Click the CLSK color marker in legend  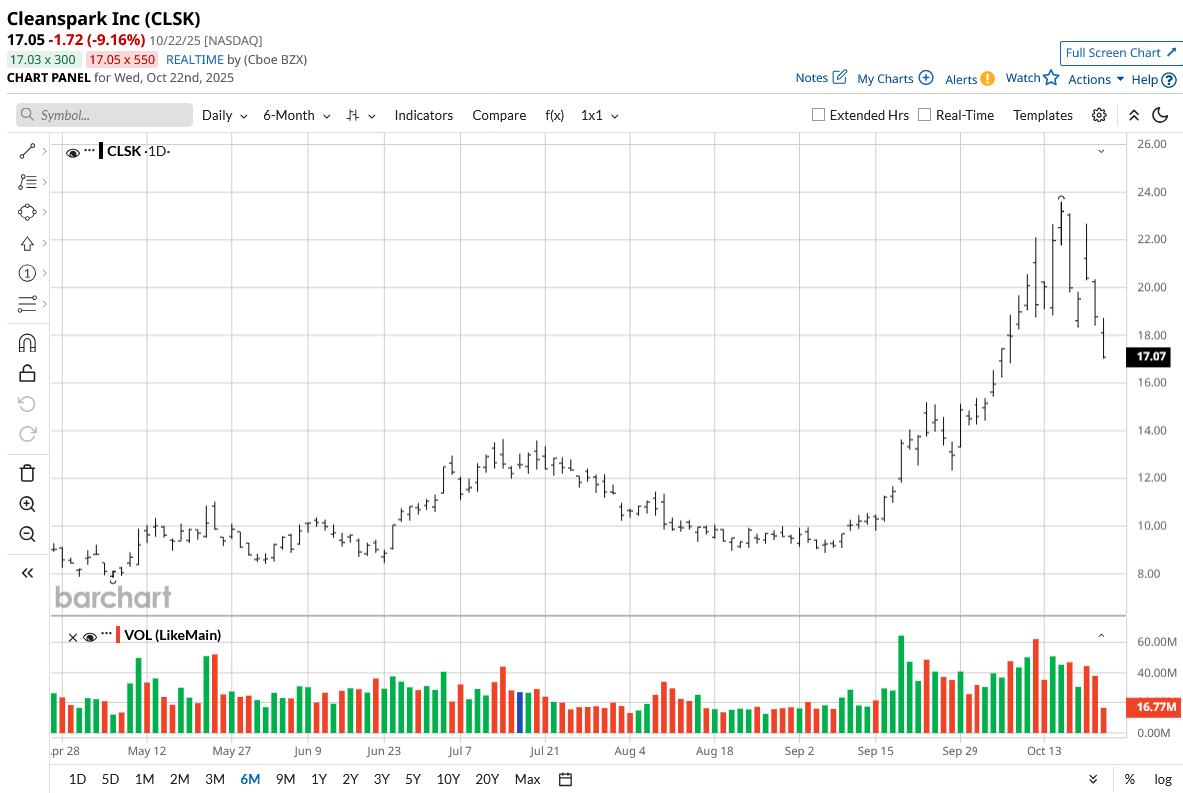point(101,151)
